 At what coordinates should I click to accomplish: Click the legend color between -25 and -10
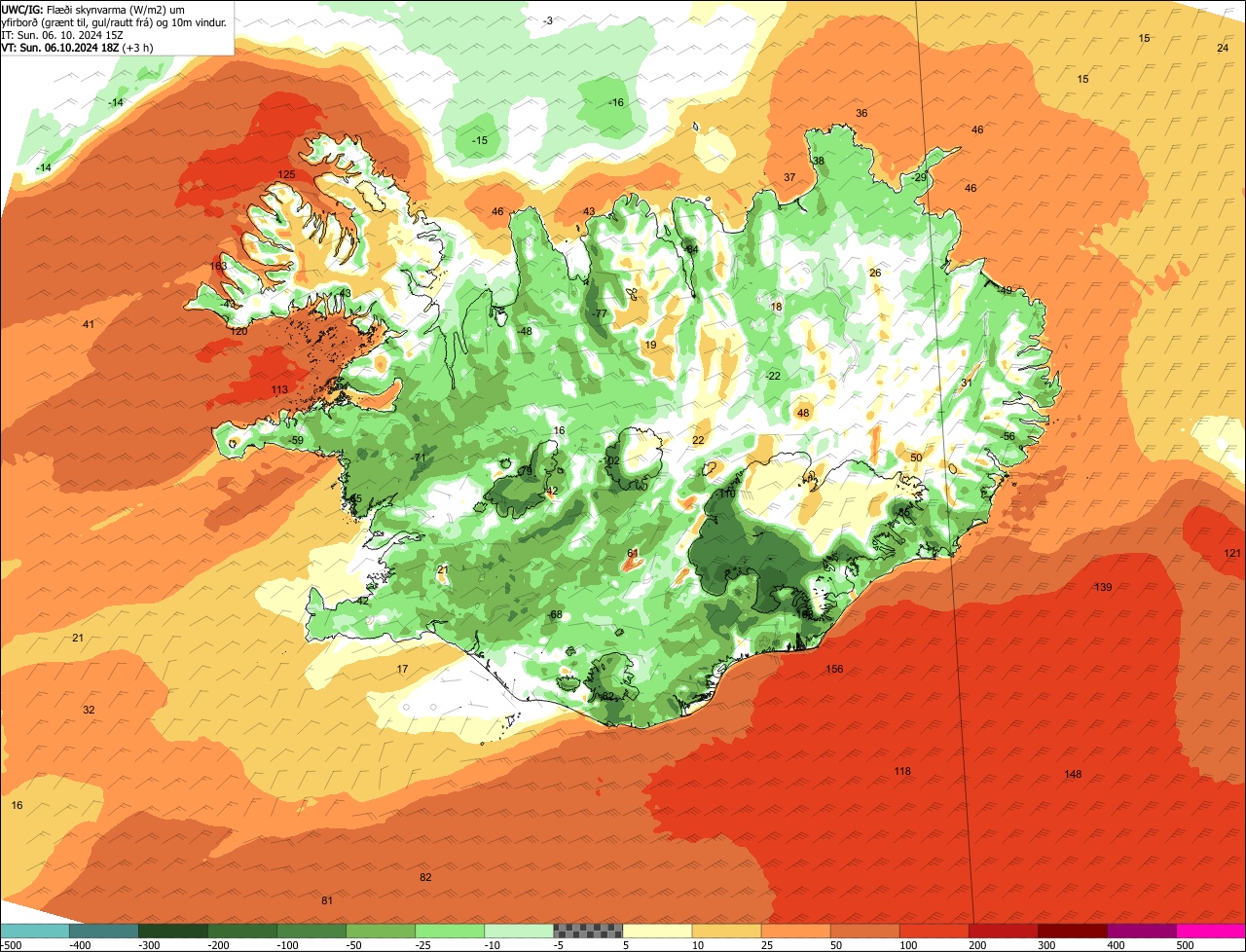[450, 931]
